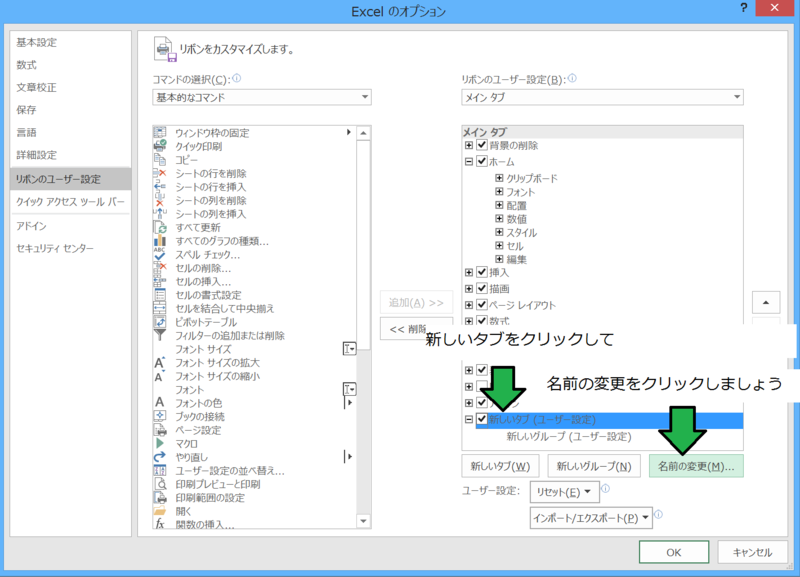The width and height of the screenshot is (800, 577).
Task: Confirm with the OK button
Action: [x=674, y=552]
